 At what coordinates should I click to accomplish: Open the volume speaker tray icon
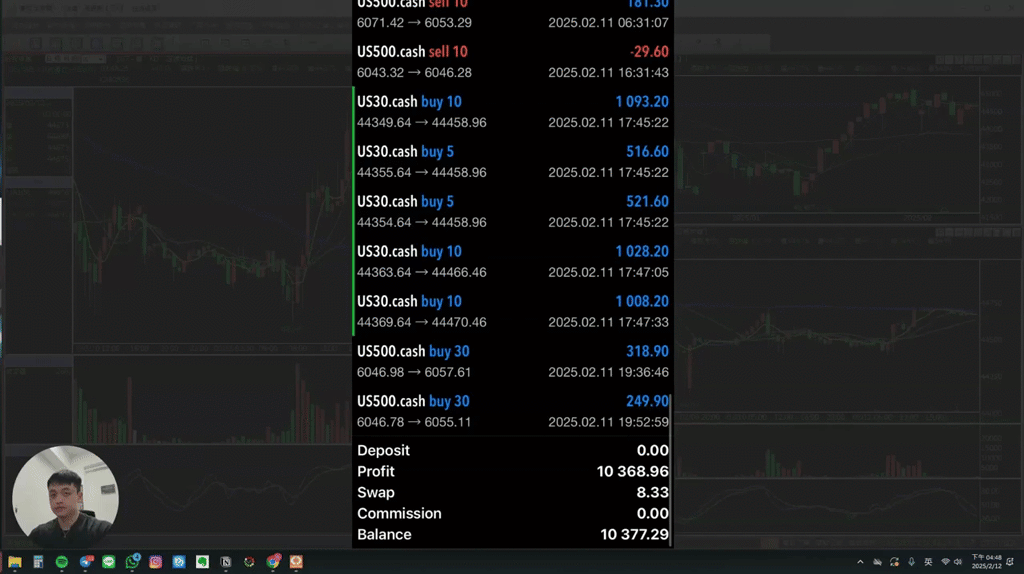957,562
